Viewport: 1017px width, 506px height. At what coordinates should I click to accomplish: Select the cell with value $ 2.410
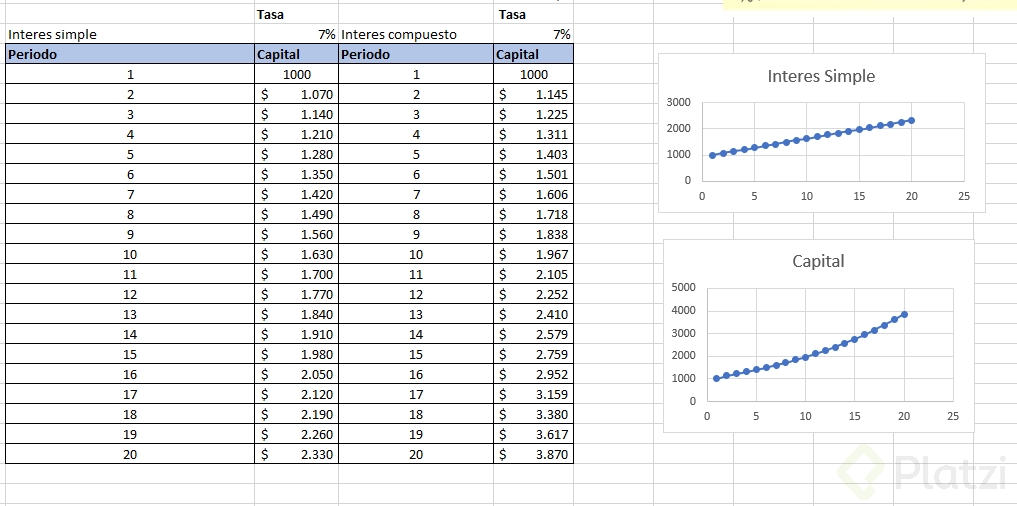coord(534,315)
